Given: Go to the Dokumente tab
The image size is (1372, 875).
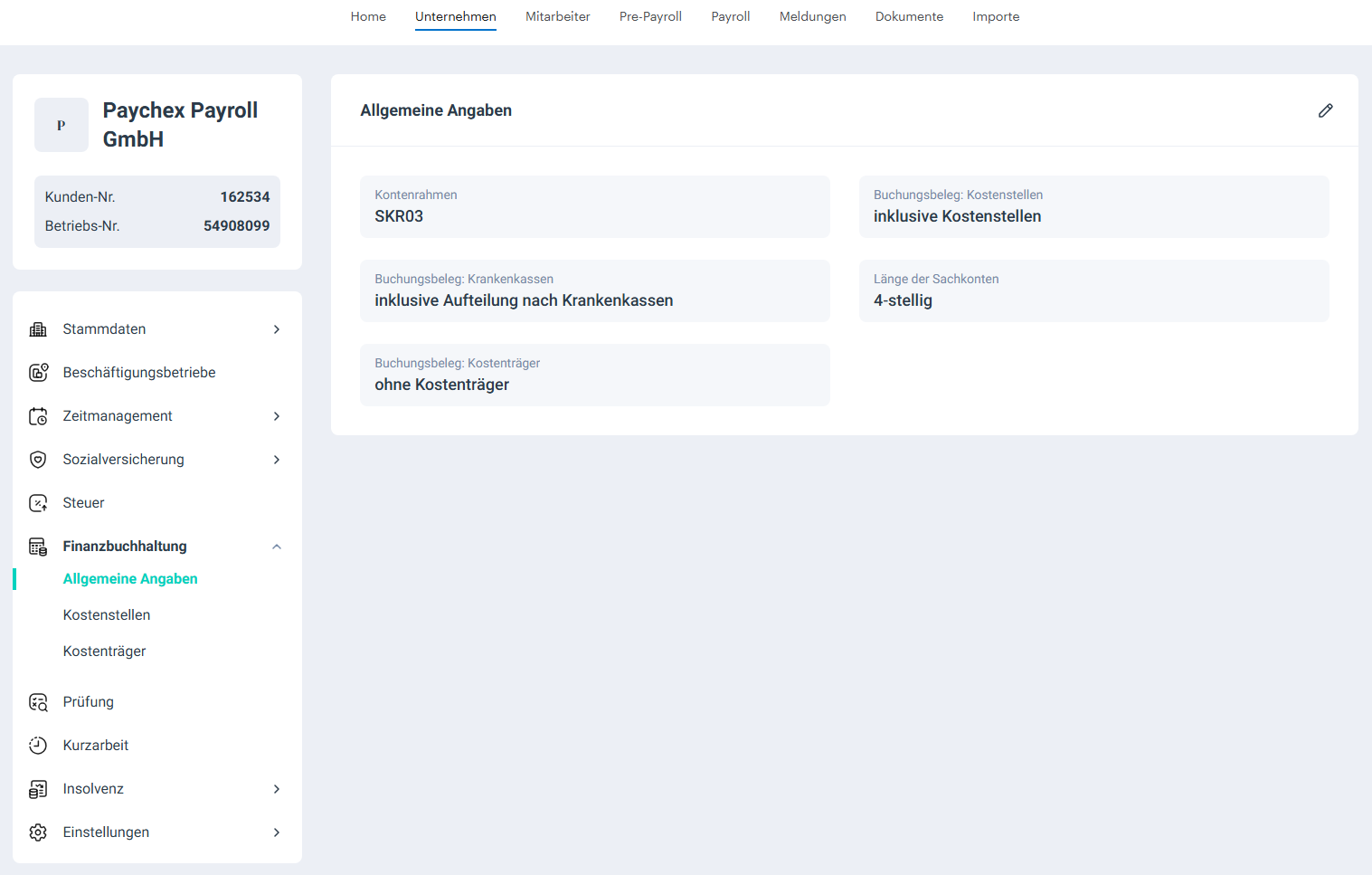Looking at the screenshot, I should (x=909, y=16).
